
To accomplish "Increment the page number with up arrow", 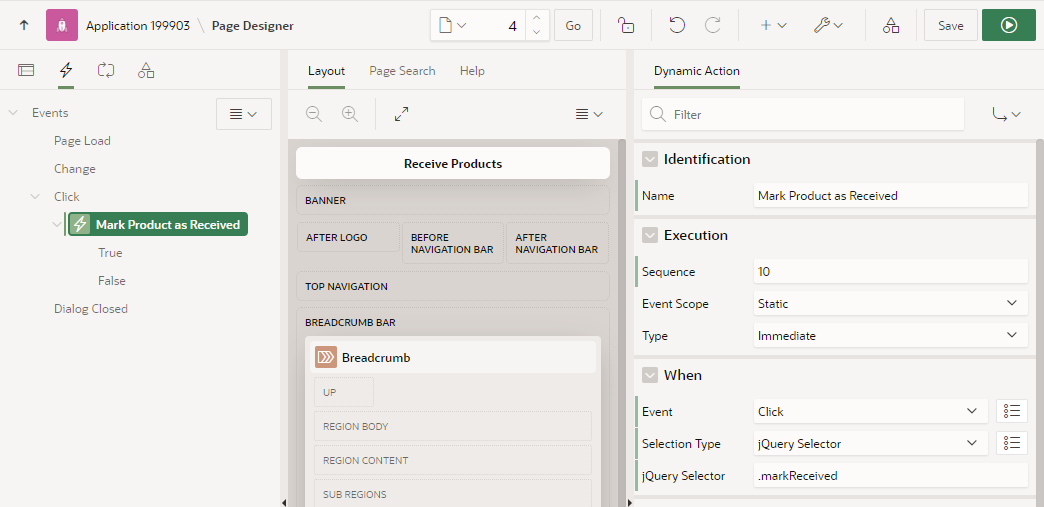I will coord(537,18).
